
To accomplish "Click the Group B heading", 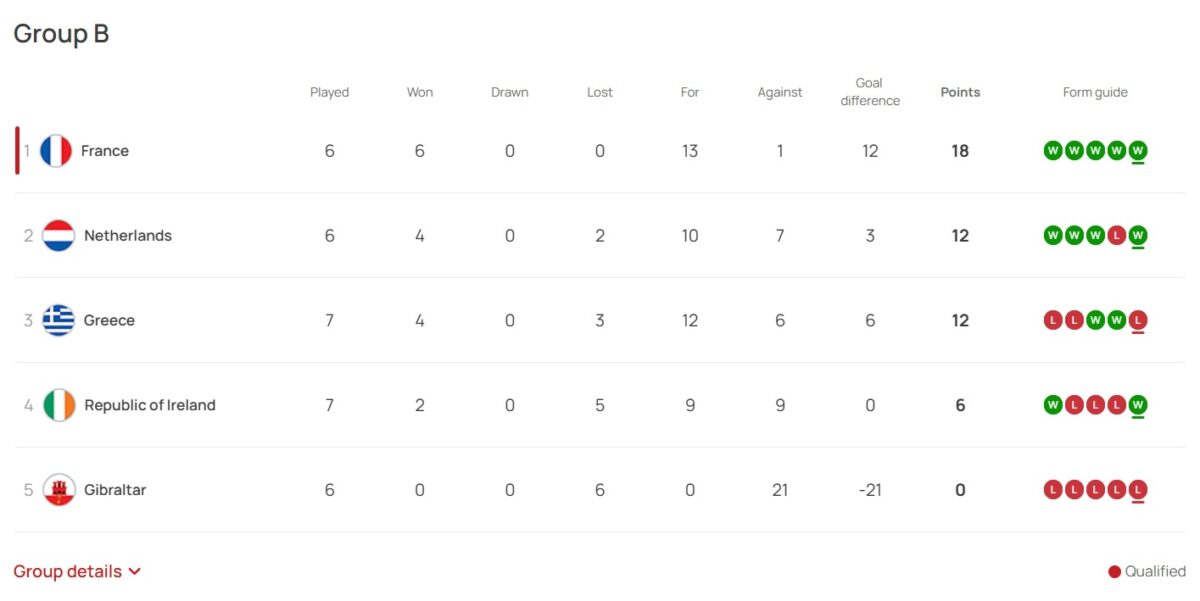I will (61, 34).
